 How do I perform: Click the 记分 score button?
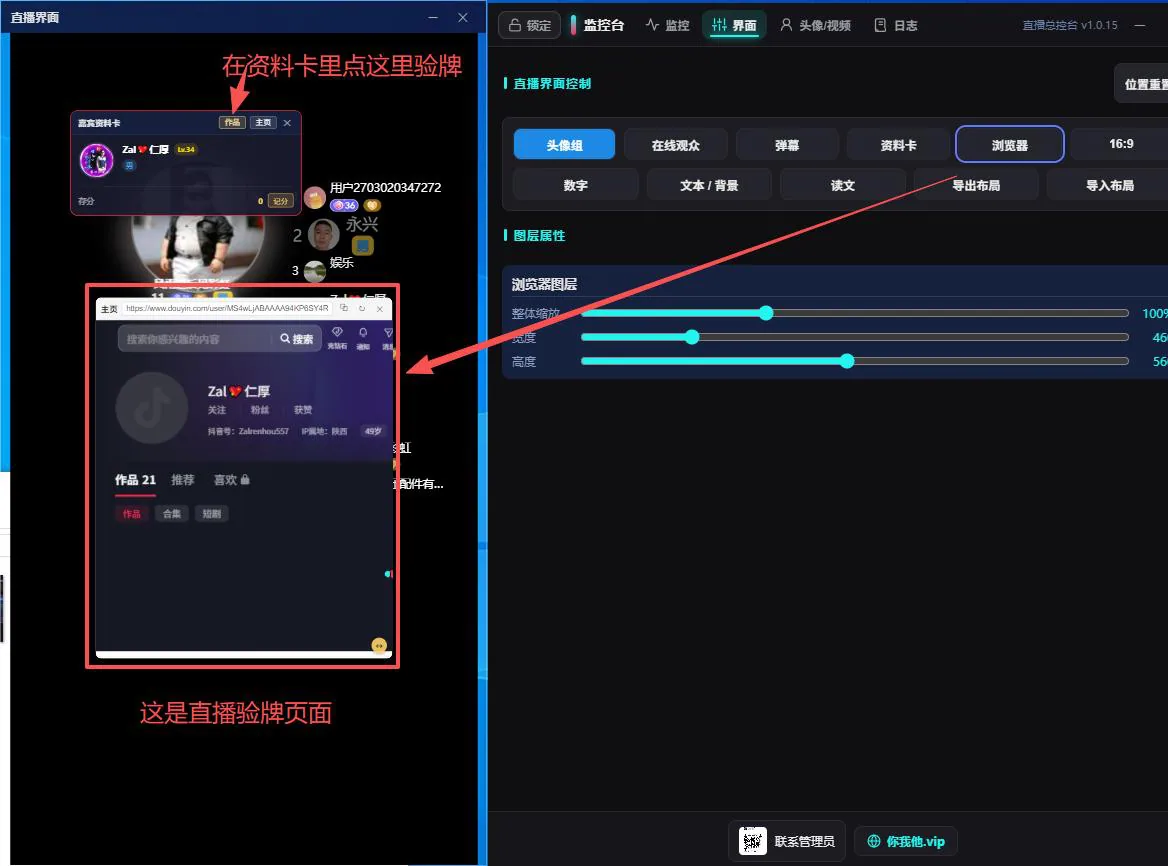click(x=280, y=201)
